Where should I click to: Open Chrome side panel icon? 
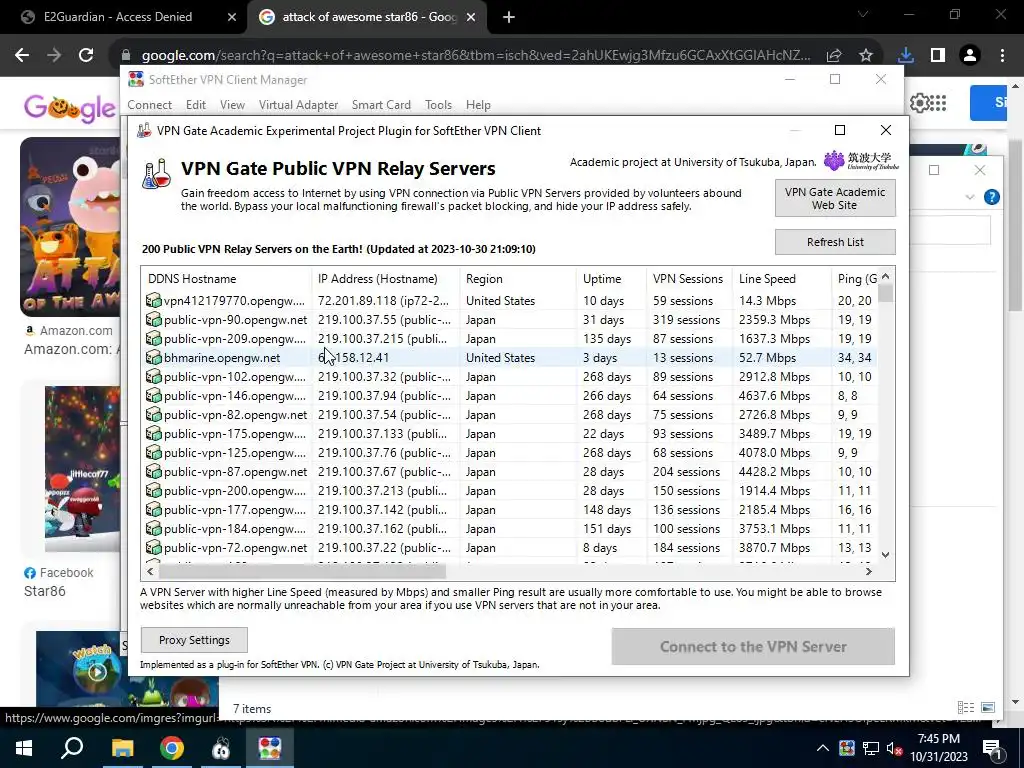point(938,56)
